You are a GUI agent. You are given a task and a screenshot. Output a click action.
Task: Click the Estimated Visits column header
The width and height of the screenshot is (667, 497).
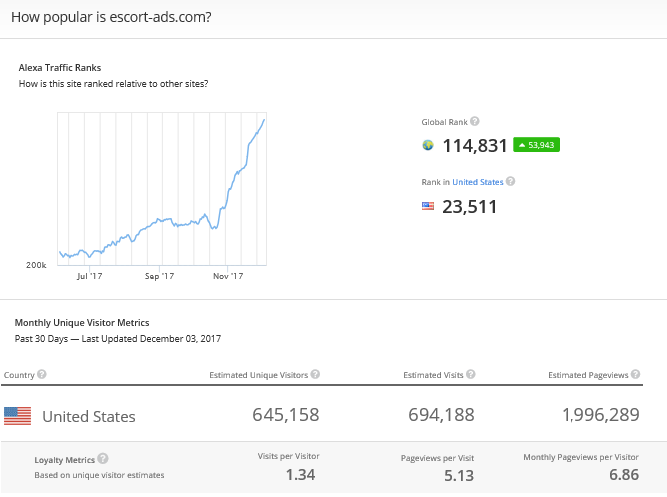[x=433, y=375]
